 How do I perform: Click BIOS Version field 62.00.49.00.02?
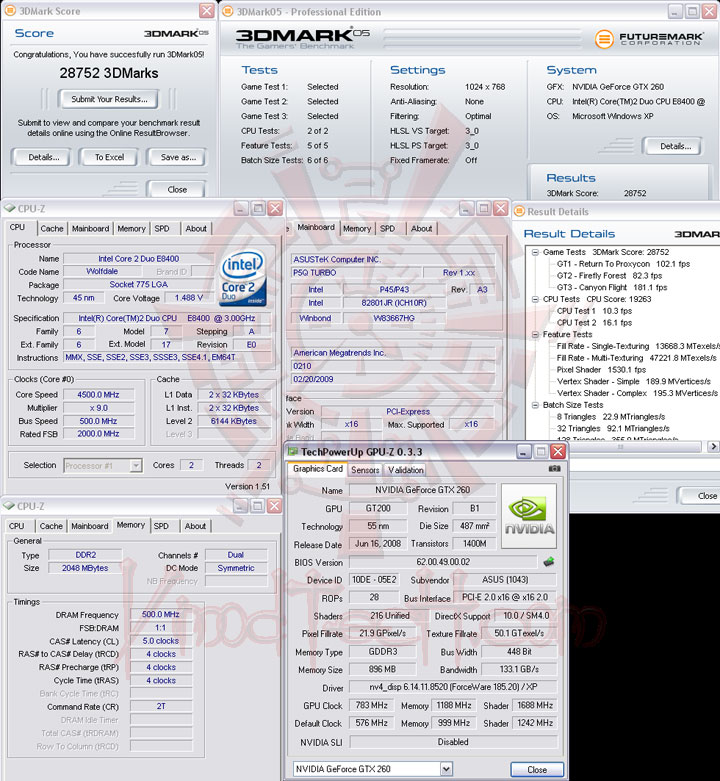(x=443, y=562)
